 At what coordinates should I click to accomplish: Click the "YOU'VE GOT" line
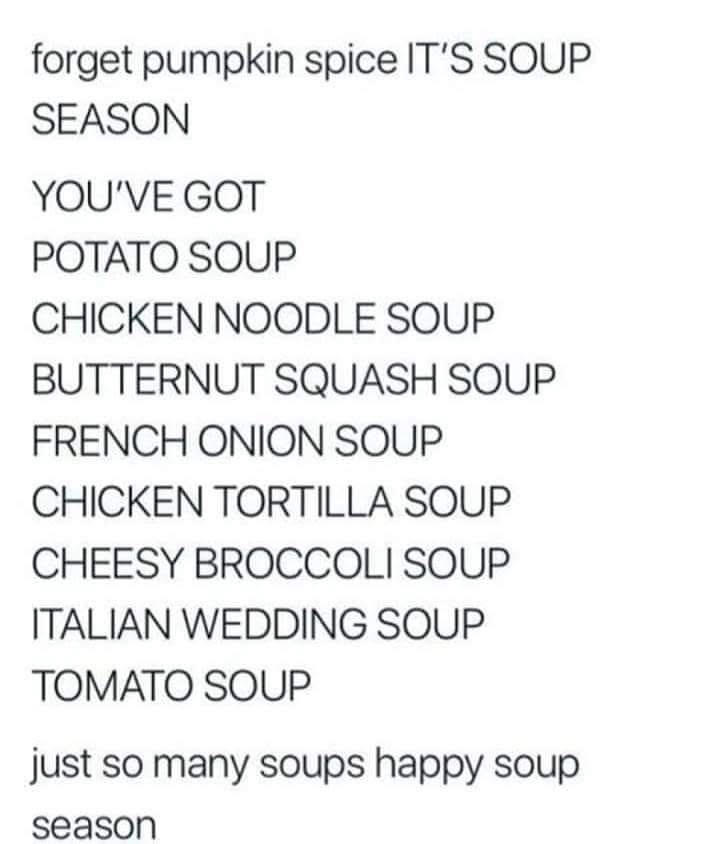(148, 198)
